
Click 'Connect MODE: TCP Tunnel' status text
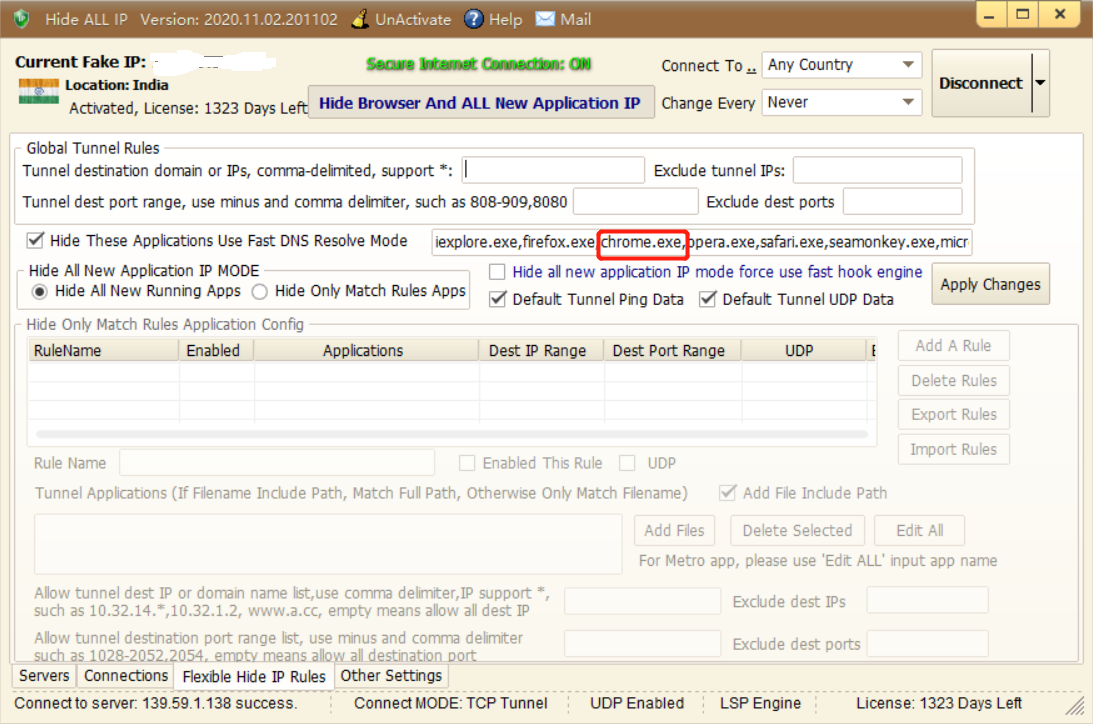coord(450,703)
